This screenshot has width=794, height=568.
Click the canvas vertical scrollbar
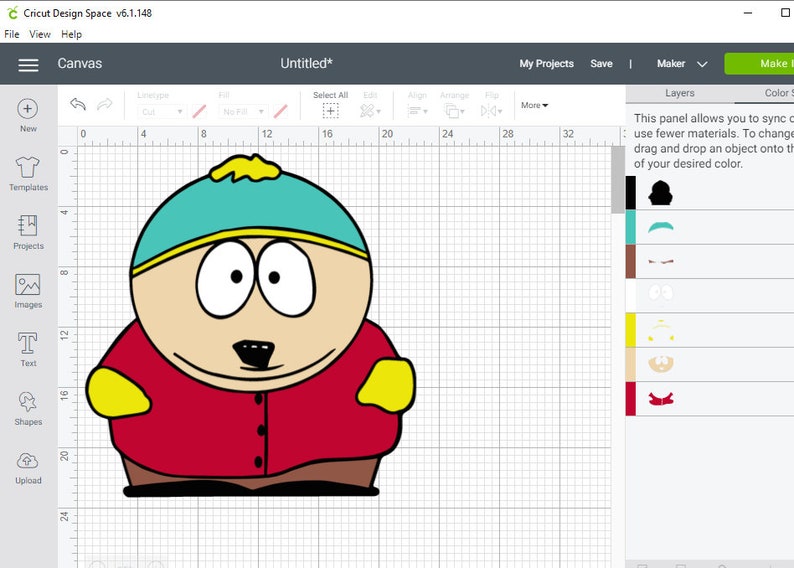tap(618, 180)
